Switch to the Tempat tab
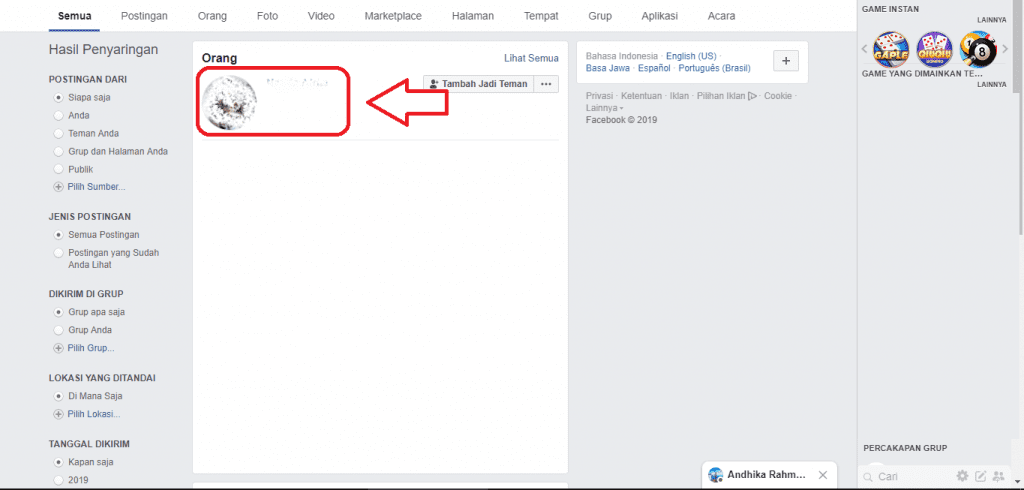Image resolution: width=1024 pixels, height=490 pixels. (x=541, y=16)
